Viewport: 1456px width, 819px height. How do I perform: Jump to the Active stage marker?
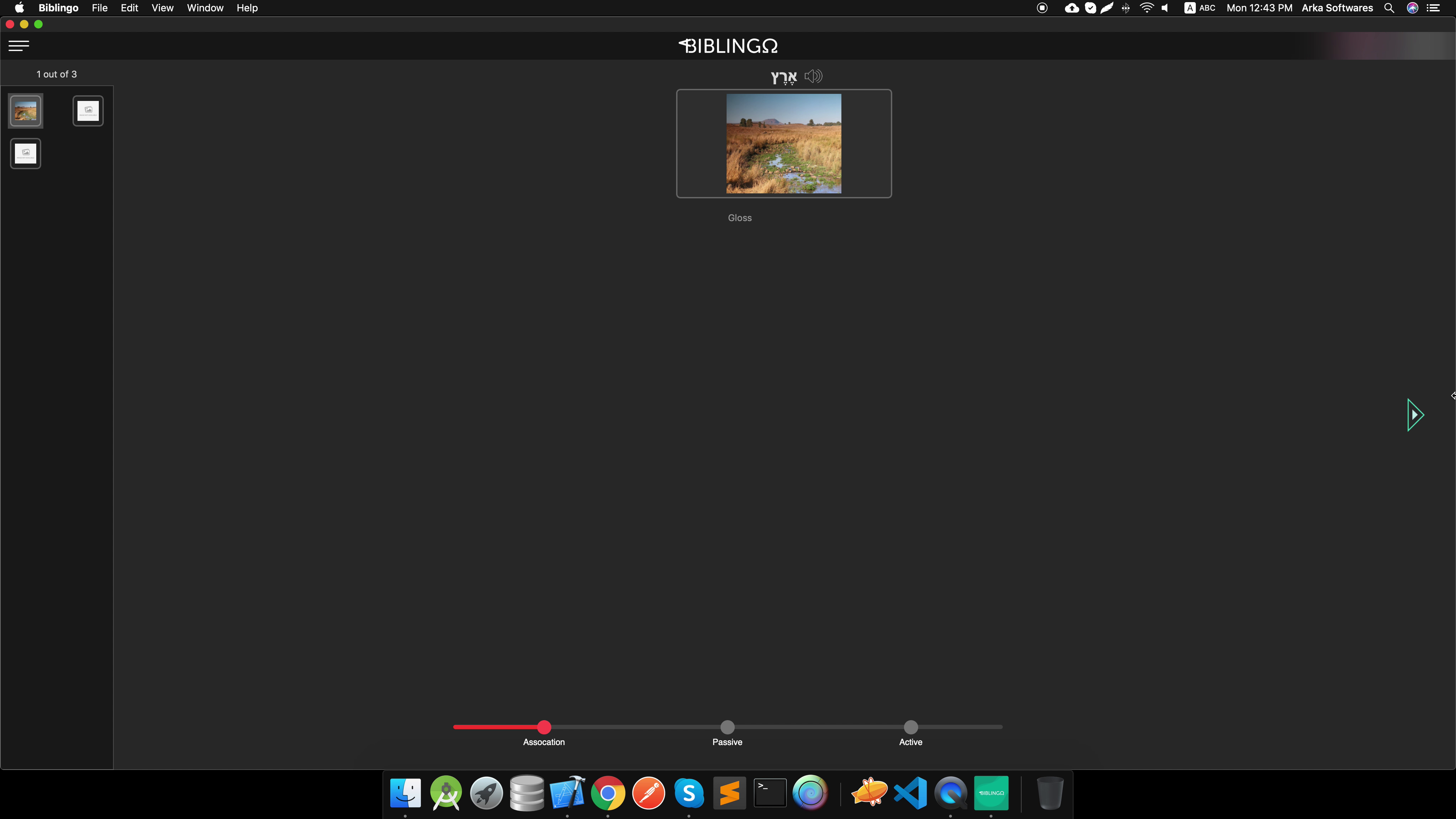coord(911,727)
